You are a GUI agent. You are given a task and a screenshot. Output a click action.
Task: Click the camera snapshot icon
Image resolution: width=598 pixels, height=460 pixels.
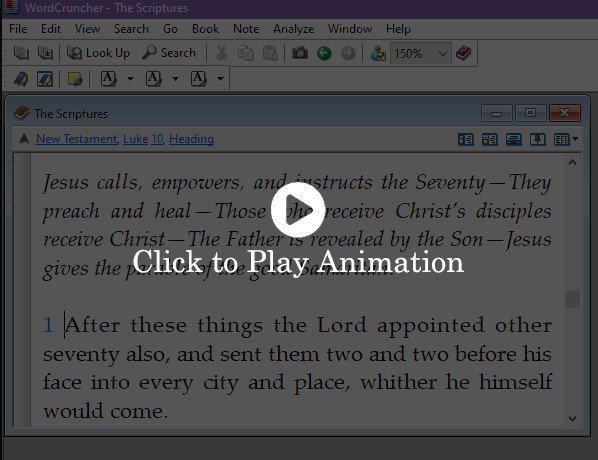pyautogui.click(x=300, y=53)
